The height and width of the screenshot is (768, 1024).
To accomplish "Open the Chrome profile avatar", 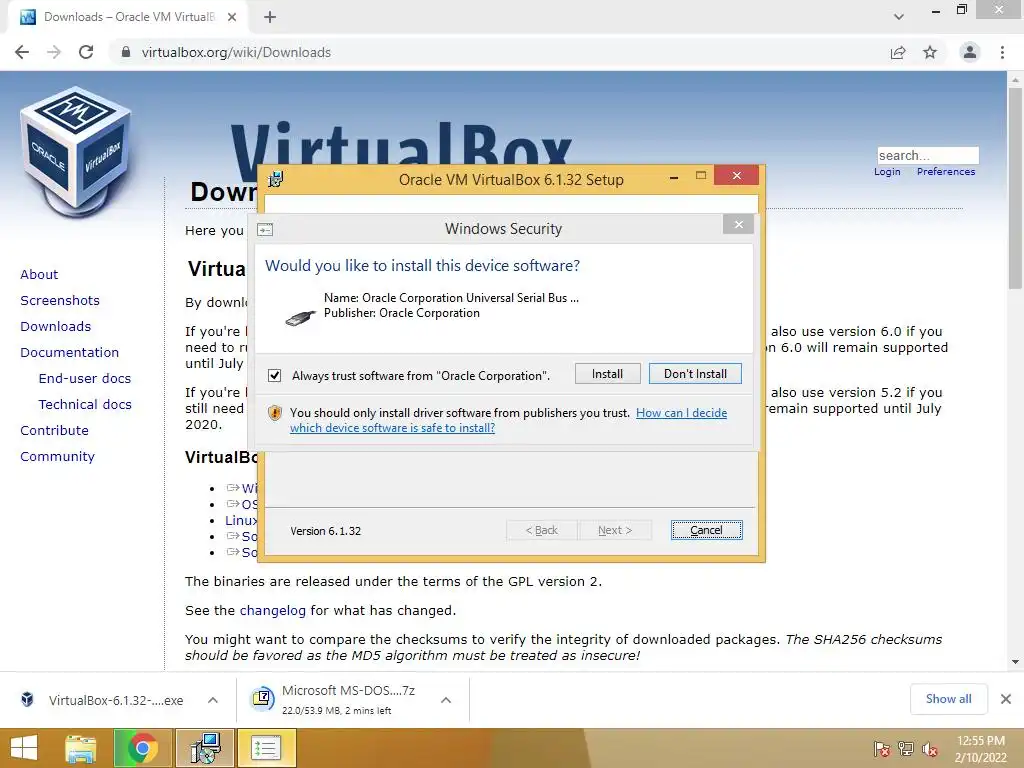I will (970, 52).
